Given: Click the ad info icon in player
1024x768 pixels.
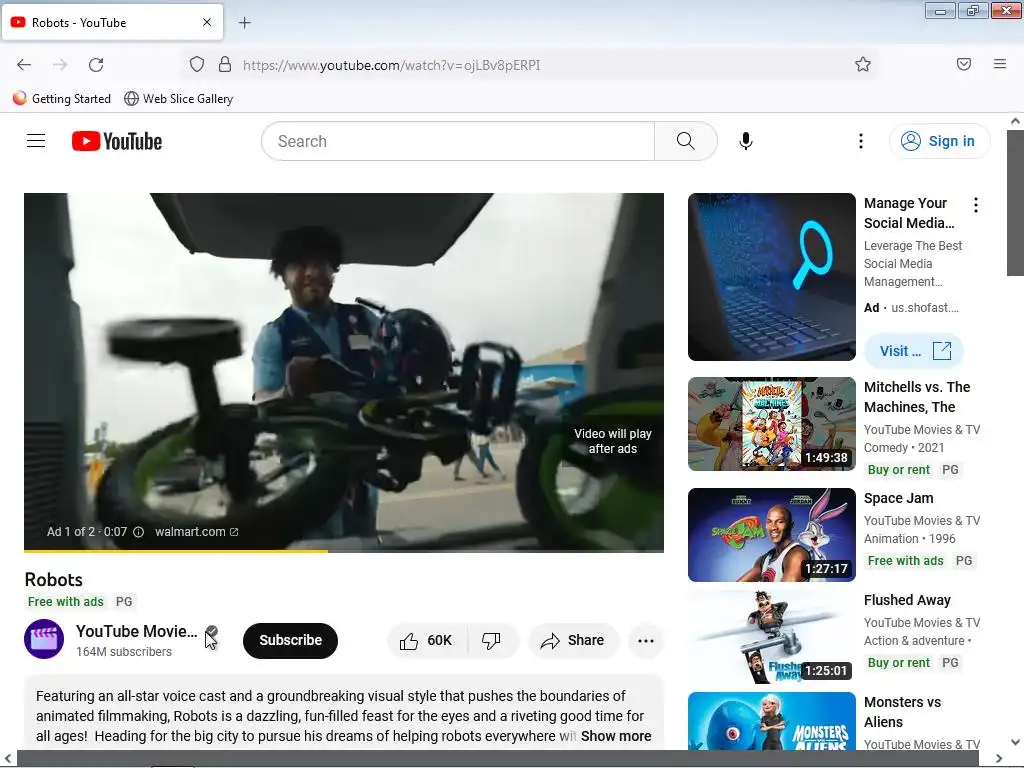Looking at the screenshot, I should point(138,532).
